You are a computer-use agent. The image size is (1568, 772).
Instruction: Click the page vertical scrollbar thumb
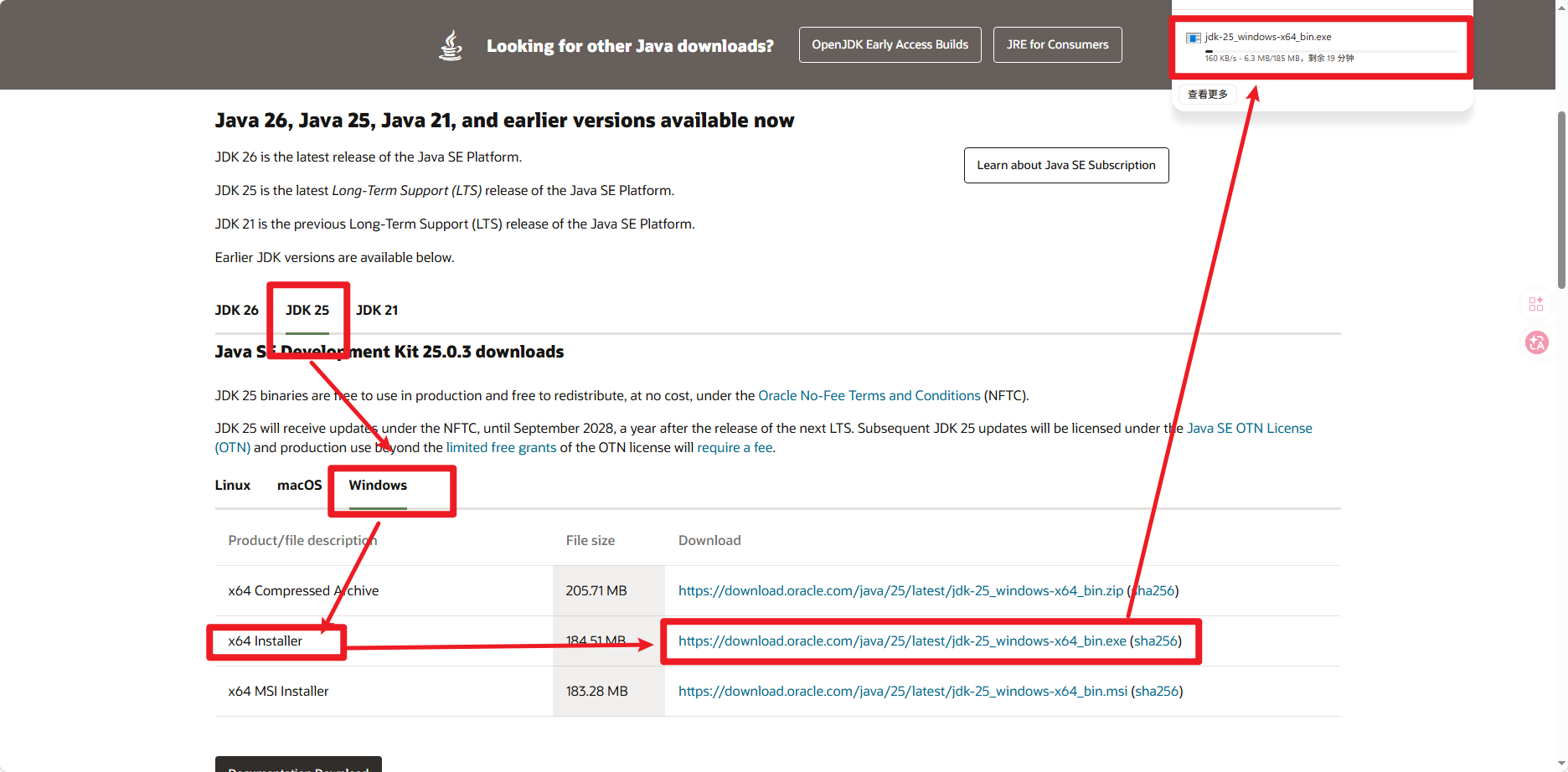[x=1561, y=199]
